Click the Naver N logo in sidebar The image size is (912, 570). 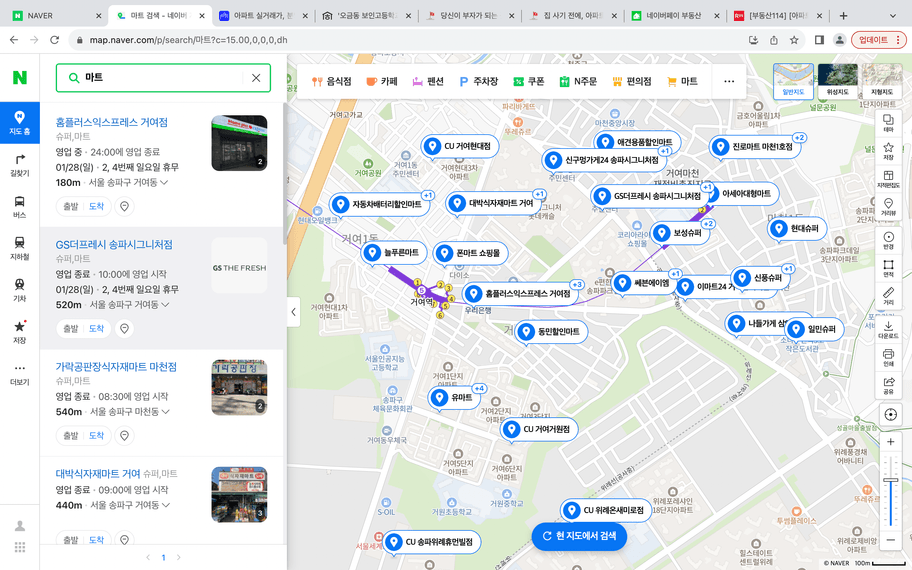click(20, 77)
